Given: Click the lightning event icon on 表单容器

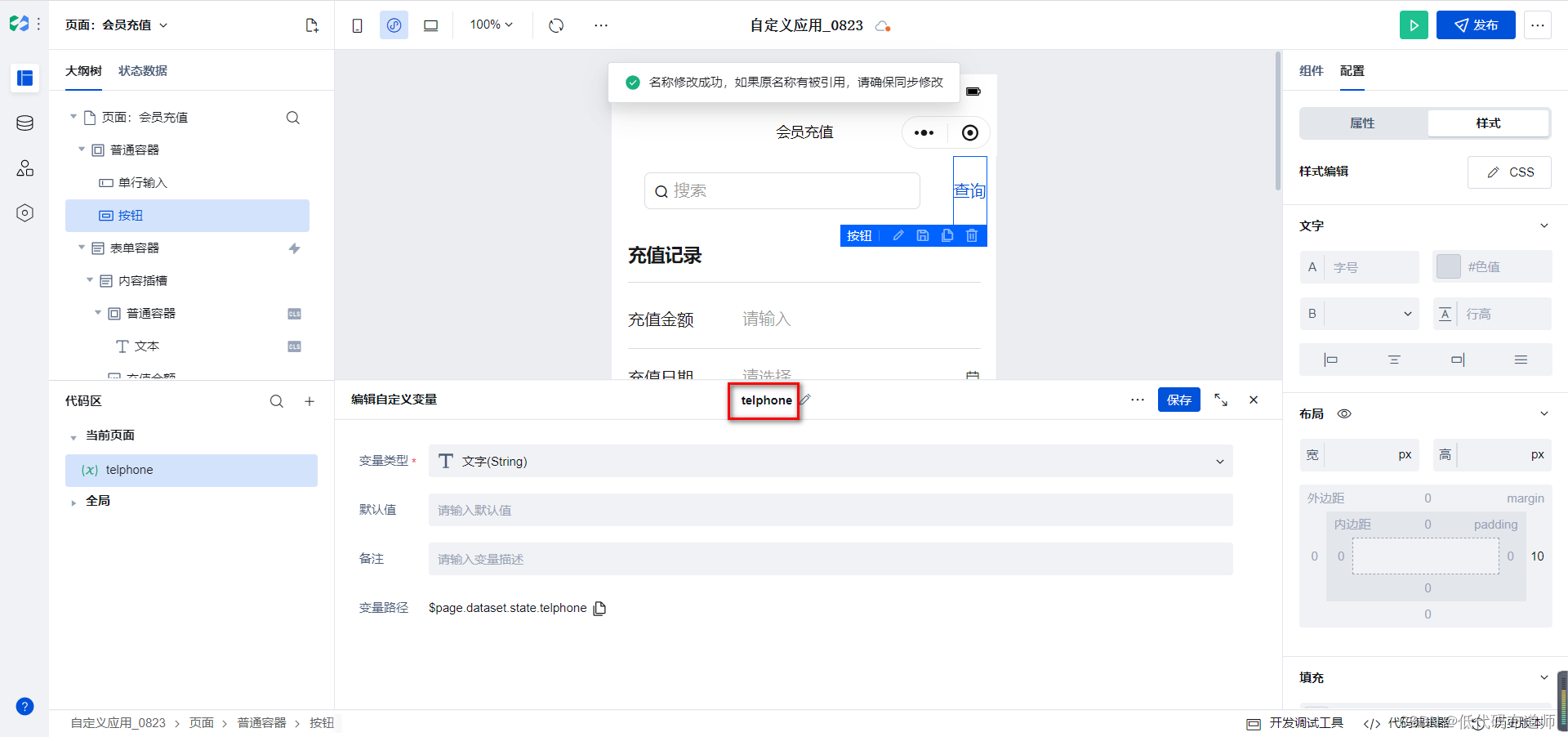Looking at the screenshot, I should 295,248.
